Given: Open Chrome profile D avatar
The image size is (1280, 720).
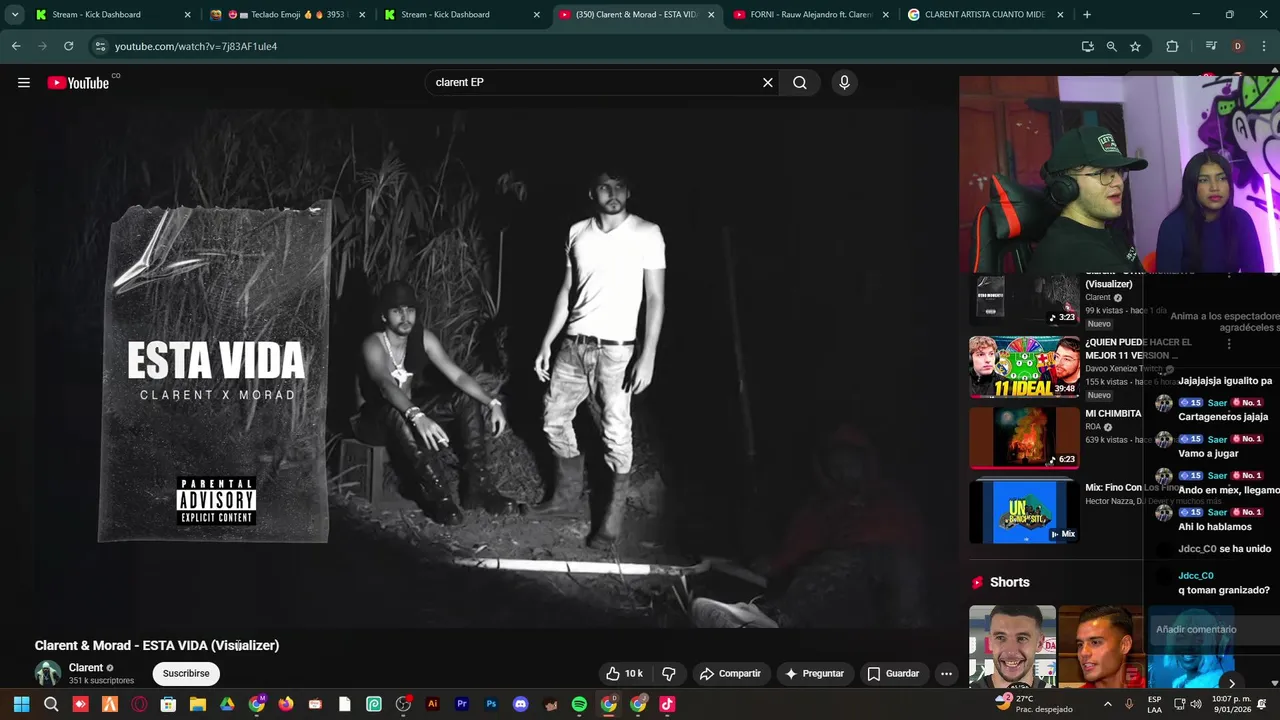Looking at the screenshot, I should tap(1238, 46).
